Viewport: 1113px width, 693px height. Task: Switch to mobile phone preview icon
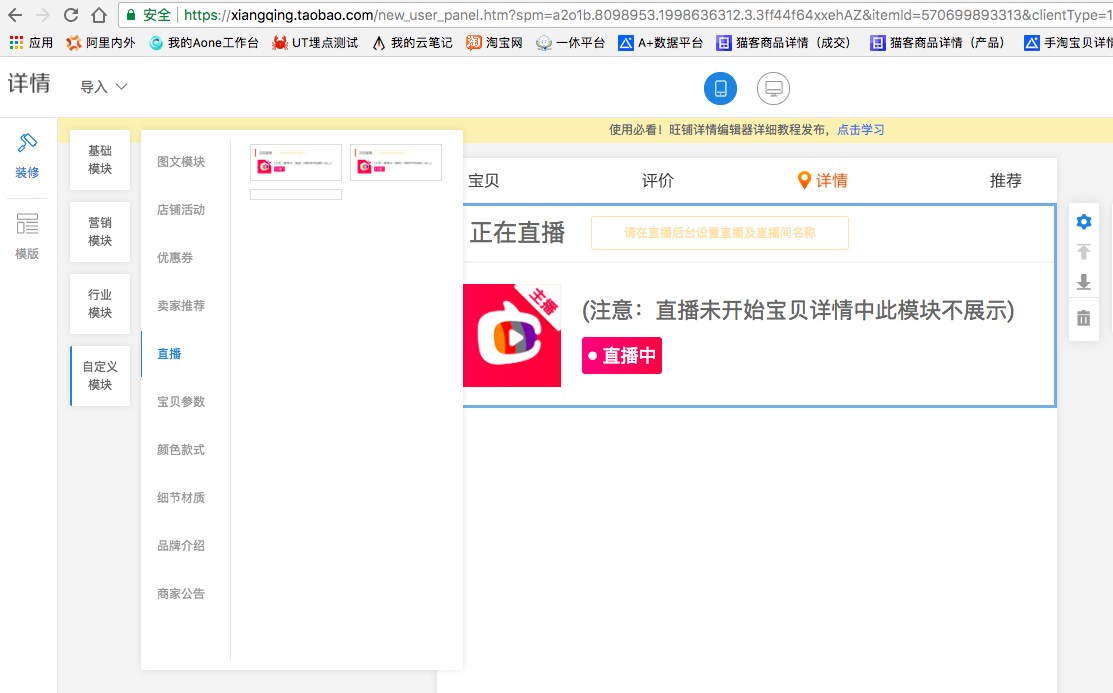pos(720,89)
